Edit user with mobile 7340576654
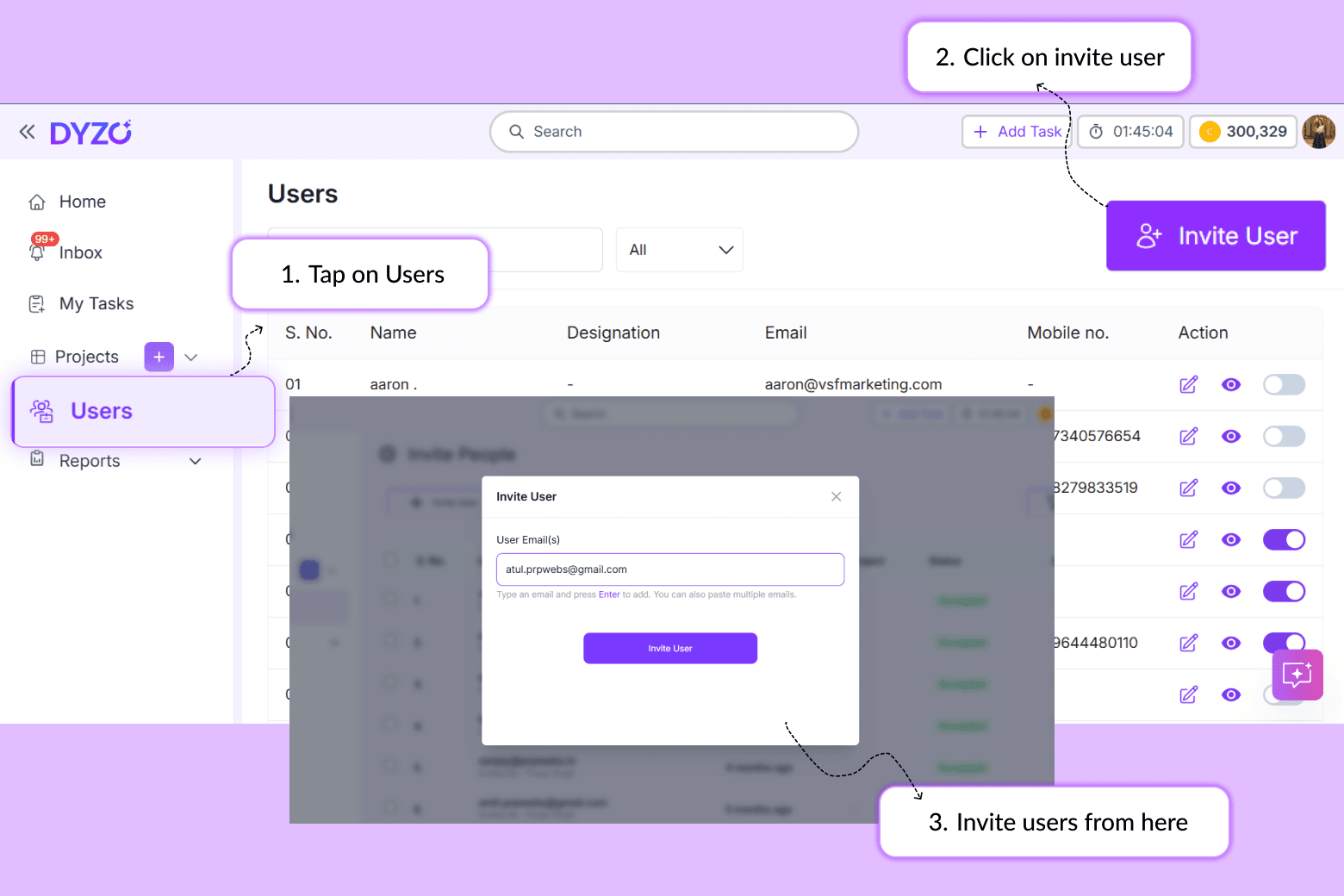Screen dimensions: 1344x896 pos(1189,436)
